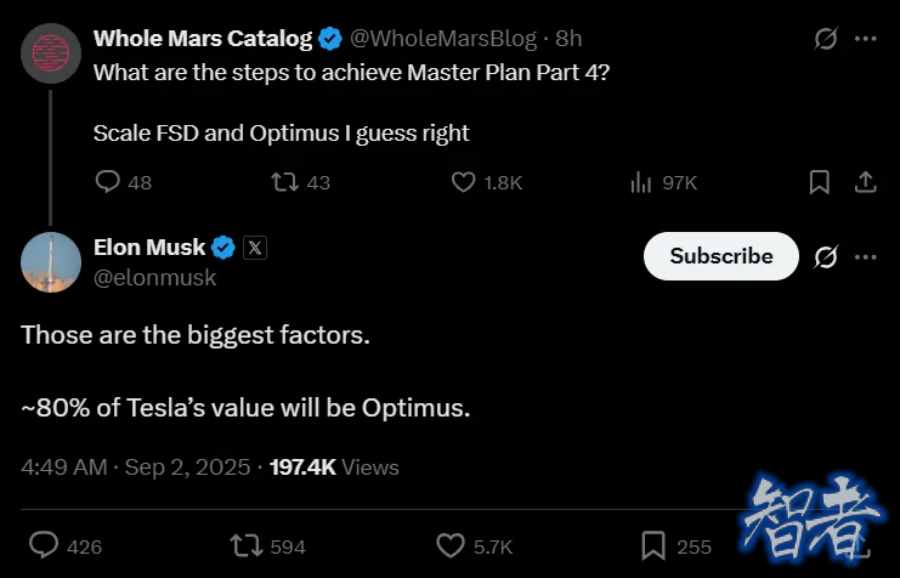900x578 pixels.
Task: Bookmark the Whole Mars Catalog post
Action: 819,182
